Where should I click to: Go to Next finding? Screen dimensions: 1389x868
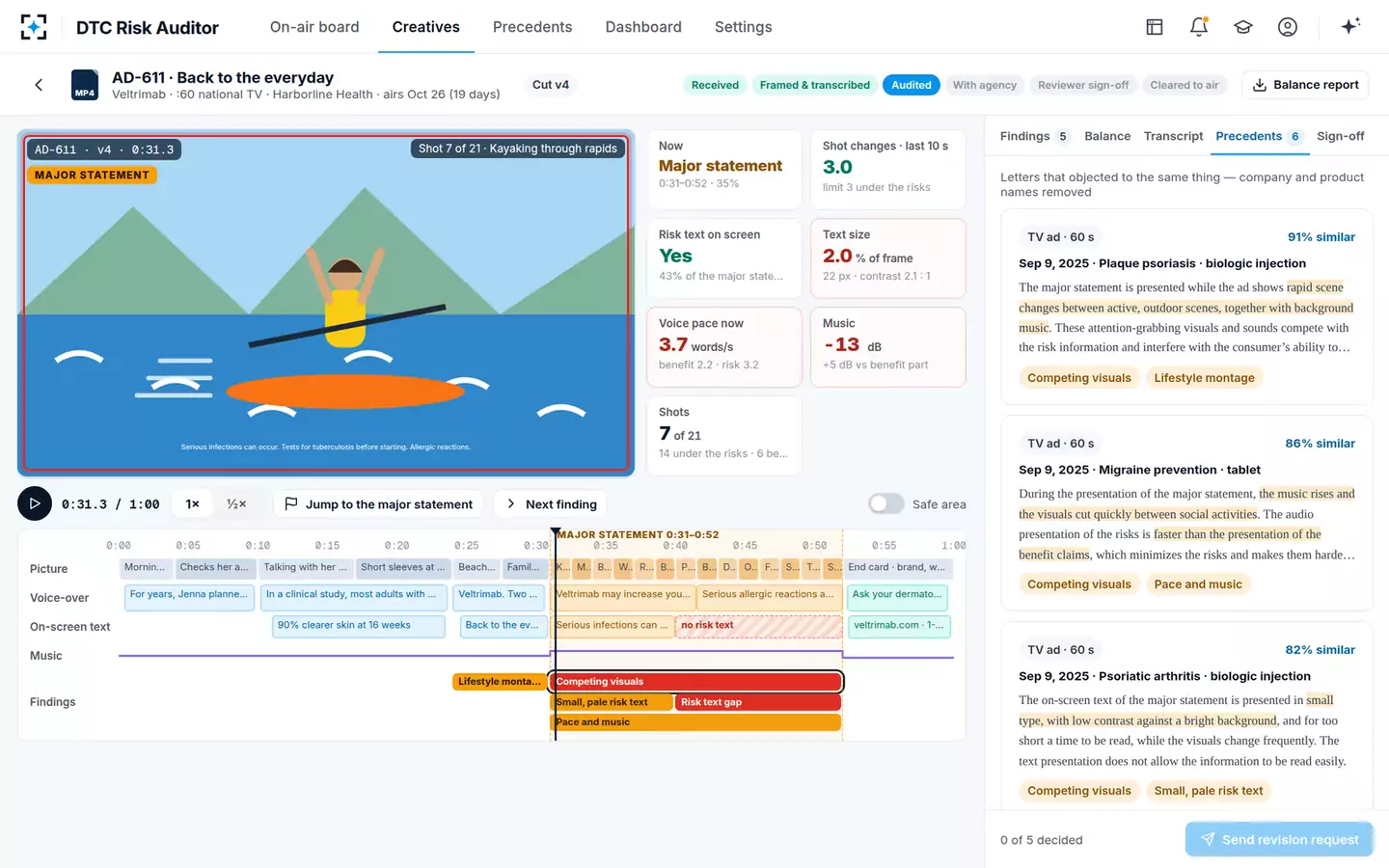tap(552, 503)
